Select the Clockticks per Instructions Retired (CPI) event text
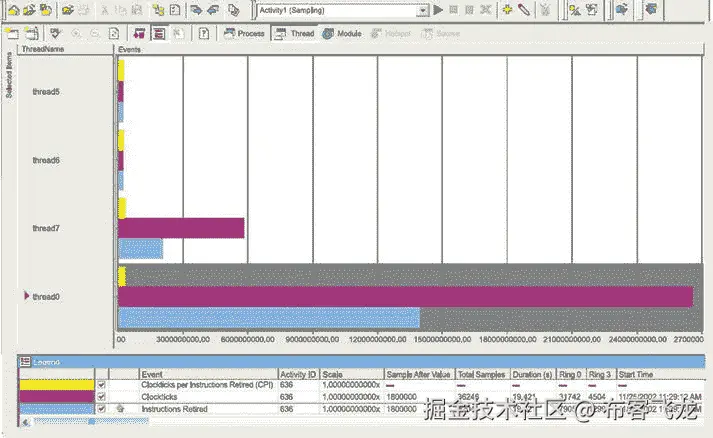Screen dimensions: 713x438 click(x=207, y=385)
